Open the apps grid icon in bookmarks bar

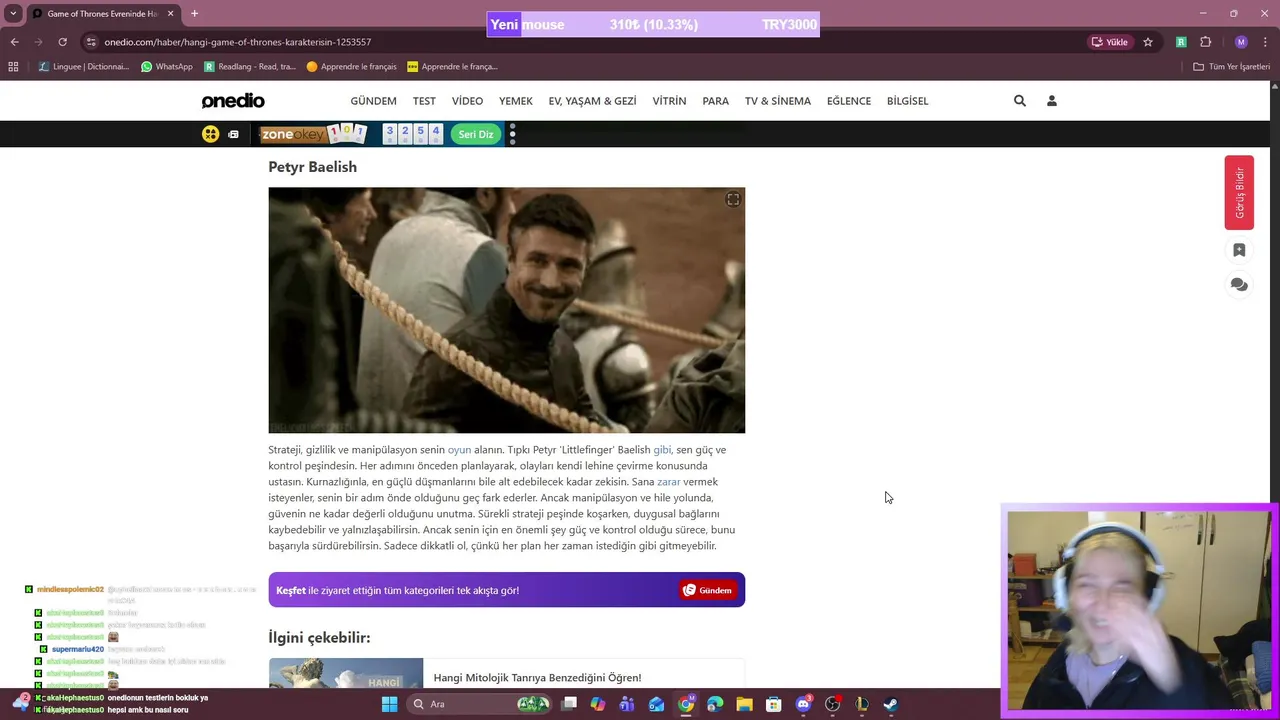[x=13, y=67]
